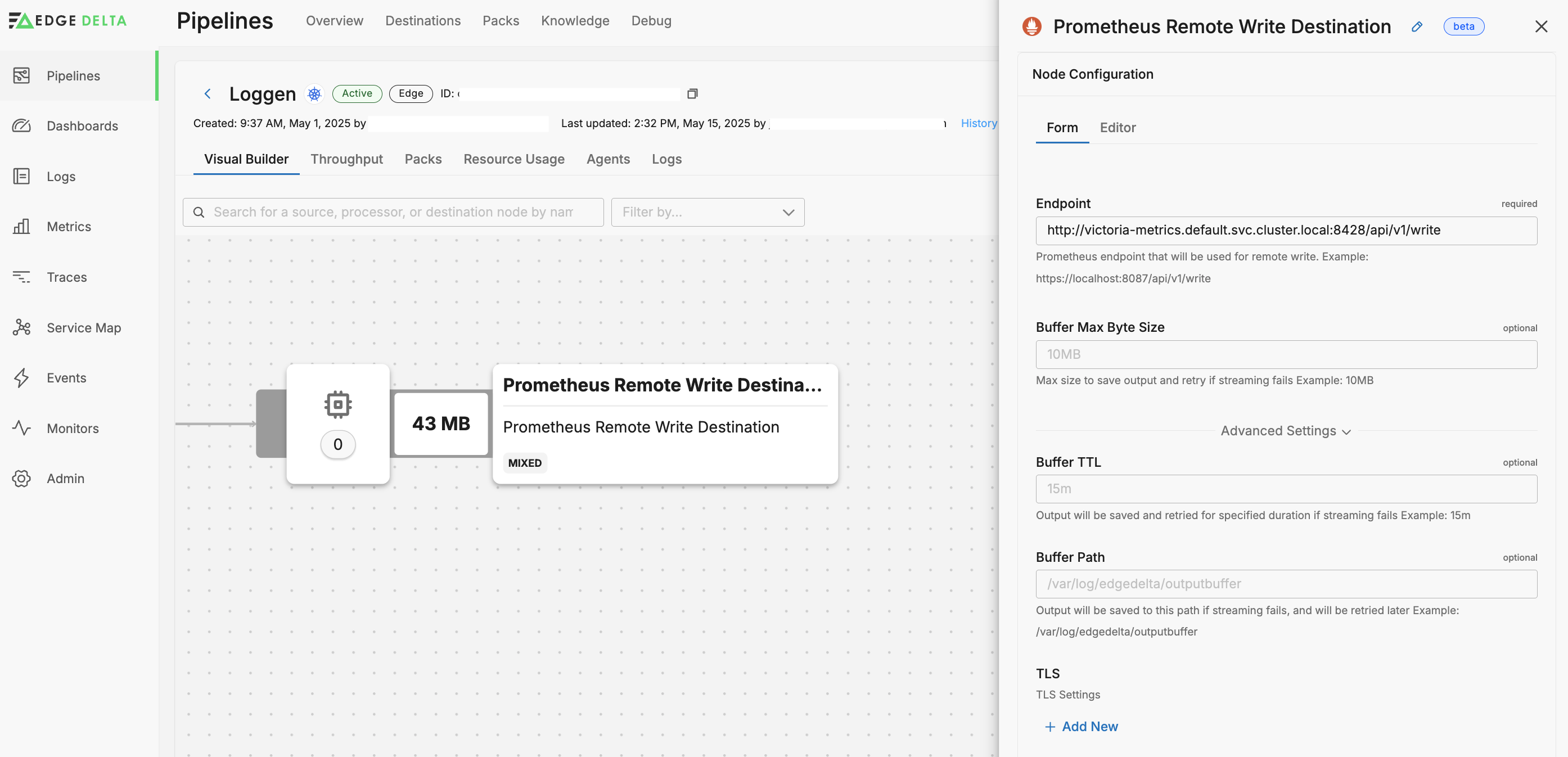Select the pipeline Packs tab
The image size is (1568, 757).
coord(423,159)
